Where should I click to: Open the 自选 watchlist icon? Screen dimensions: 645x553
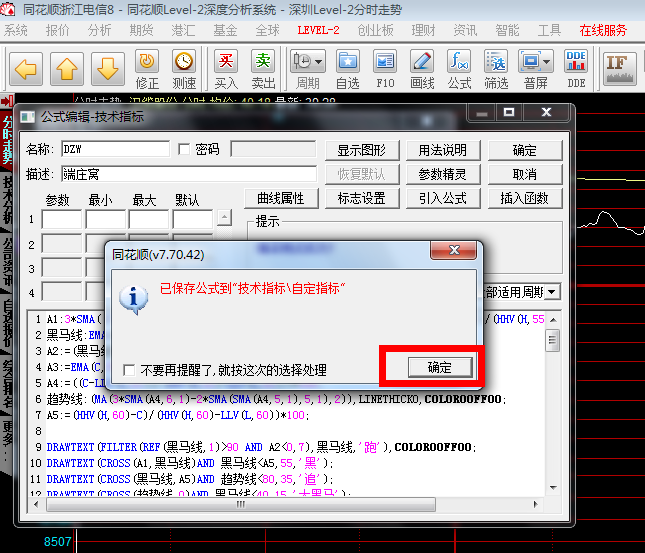pyautogui.click(x=347, y=68)
